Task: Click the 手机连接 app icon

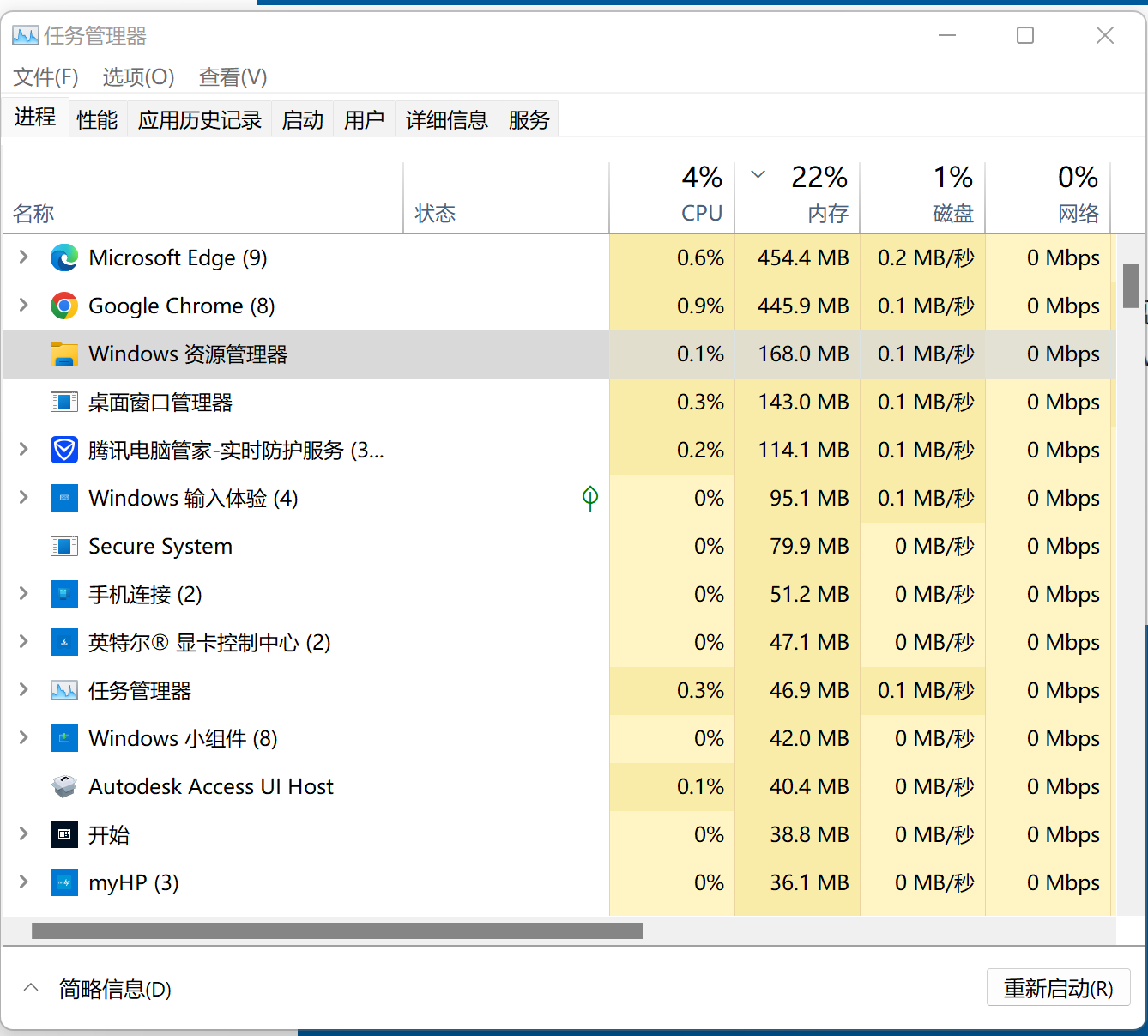Action: 64,594
